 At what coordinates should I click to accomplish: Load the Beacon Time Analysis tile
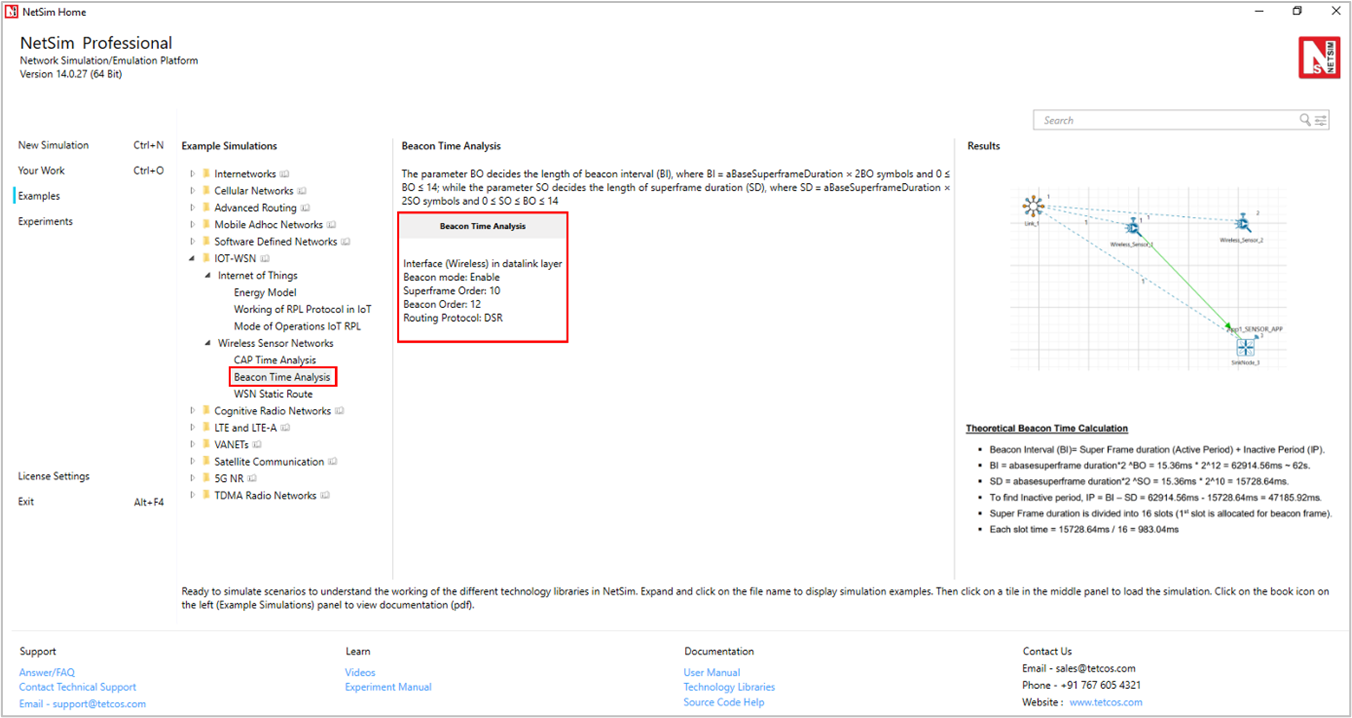pyautogui.click(x=482, y=276)
